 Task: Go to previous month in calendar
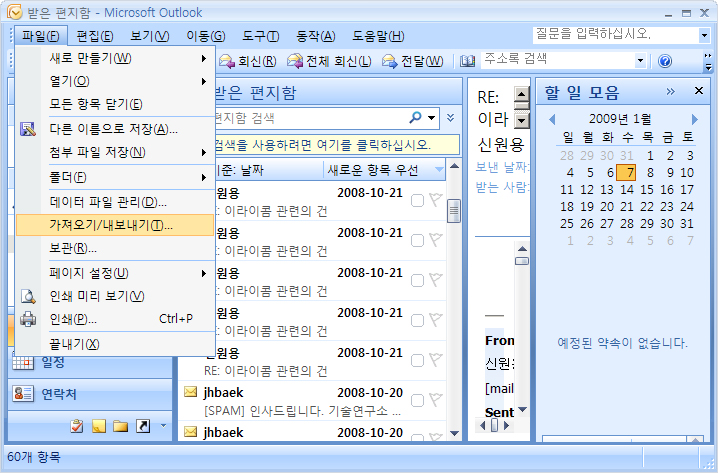coord(552,120)
